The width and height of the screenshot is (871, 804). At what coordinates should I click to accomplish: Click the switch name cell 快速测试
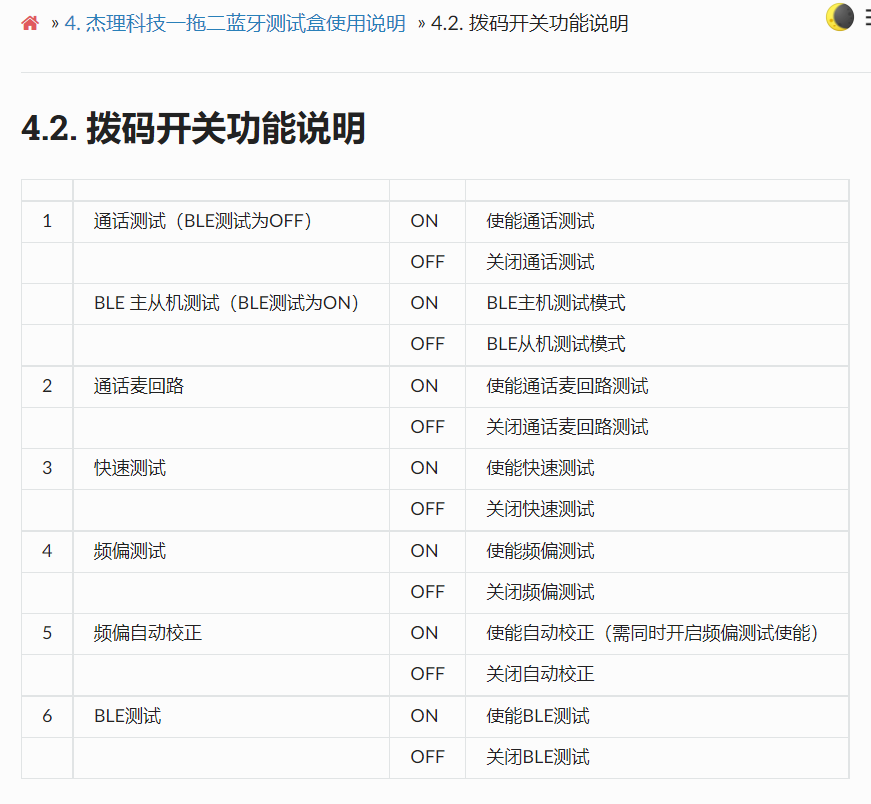click(x=231, y=468)
